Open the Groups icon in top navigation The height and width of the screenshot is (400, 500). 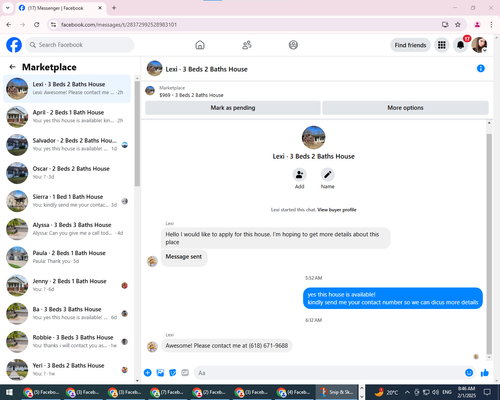click(293, 45)
